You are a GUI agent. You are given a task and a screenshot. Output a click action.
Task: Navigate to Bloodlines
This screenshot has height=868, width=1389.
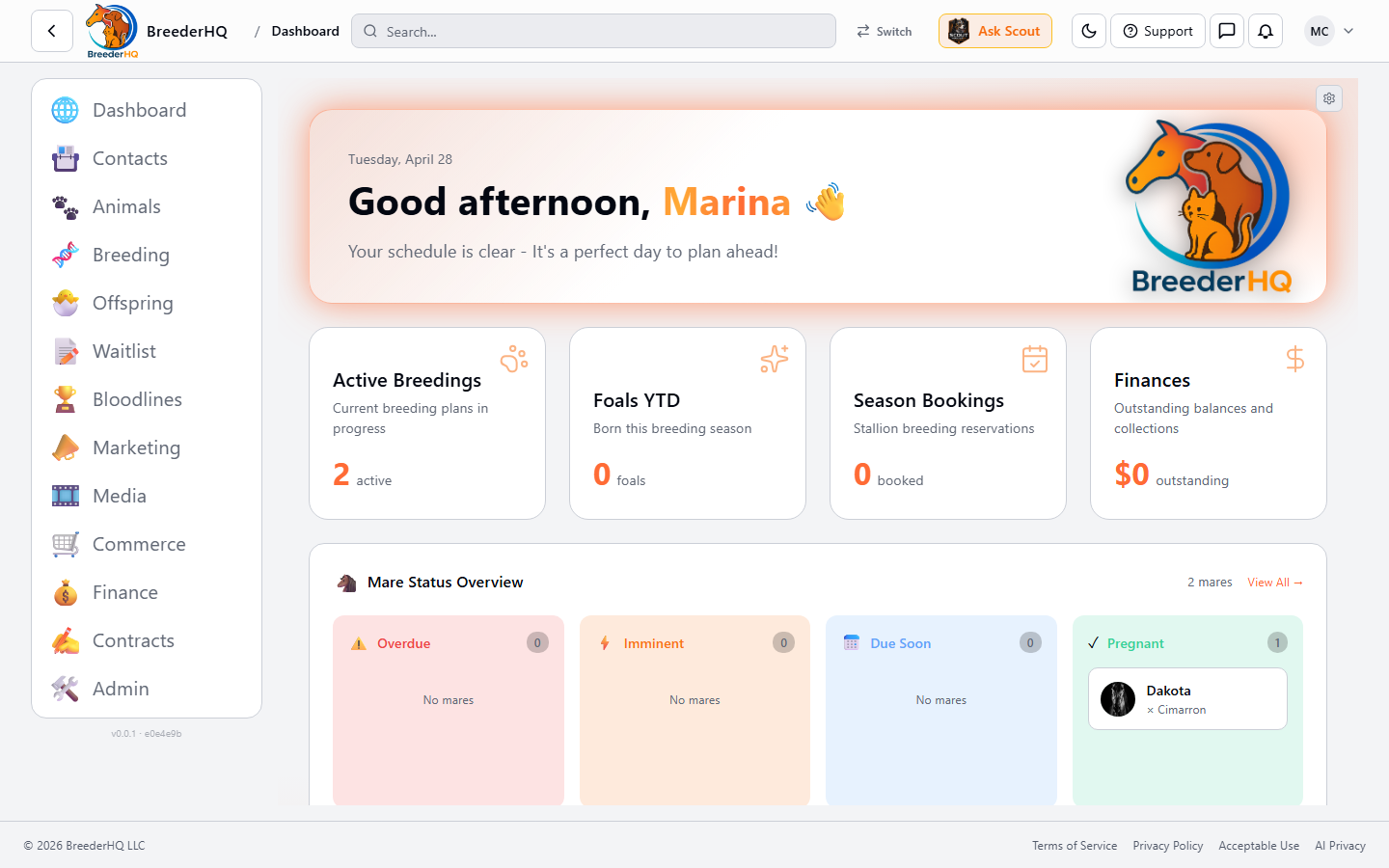(147, 399)
